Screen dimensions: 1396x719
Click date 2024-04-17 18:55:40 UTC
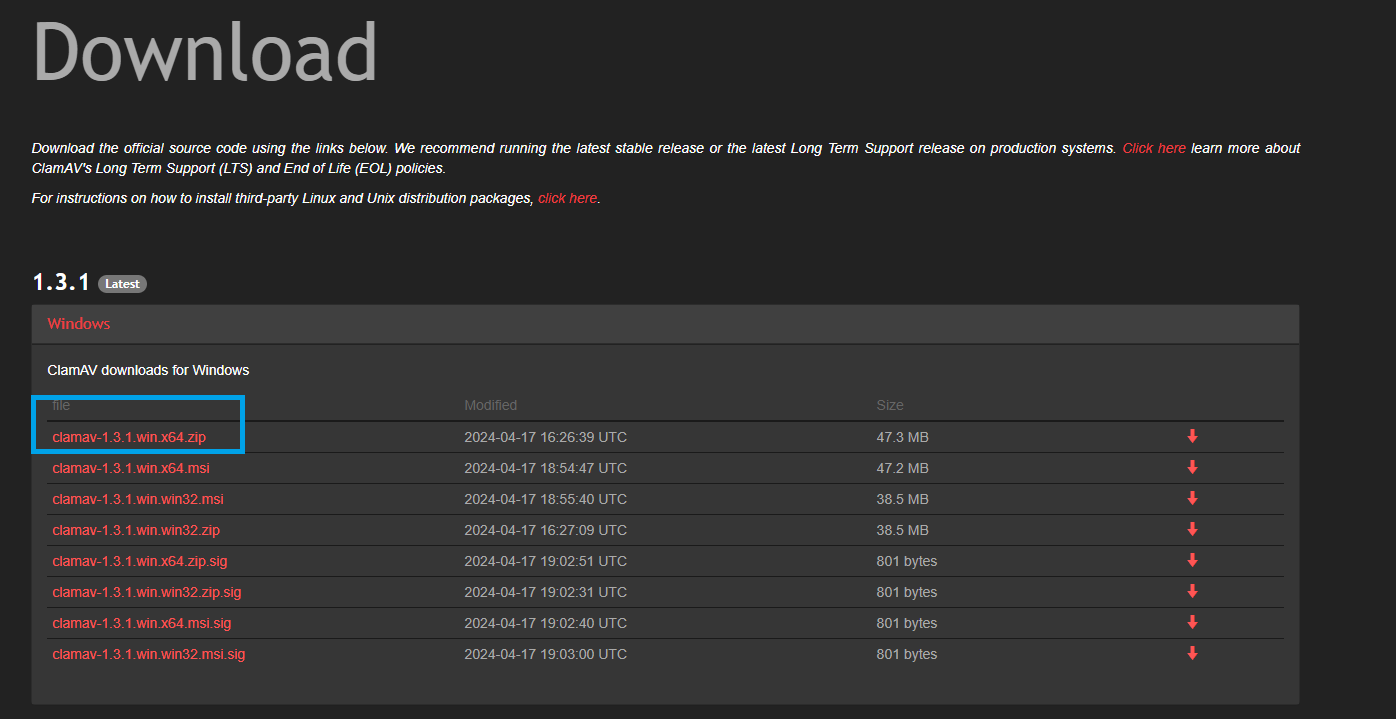point(545,499)
